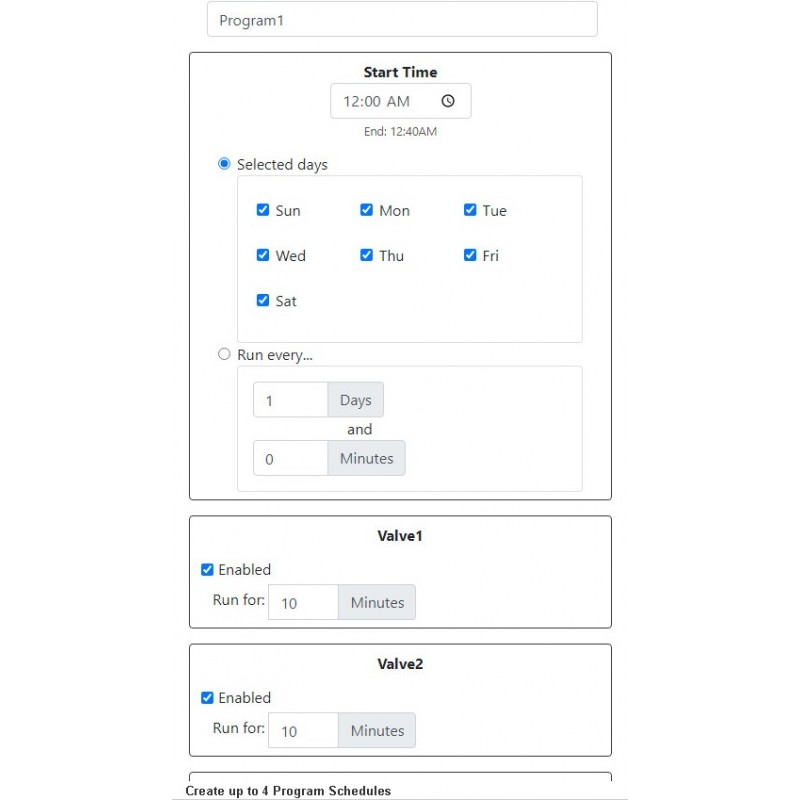800x800 pixels.
Task: Click the Run every Minutes number field
Action: [290, 458]
